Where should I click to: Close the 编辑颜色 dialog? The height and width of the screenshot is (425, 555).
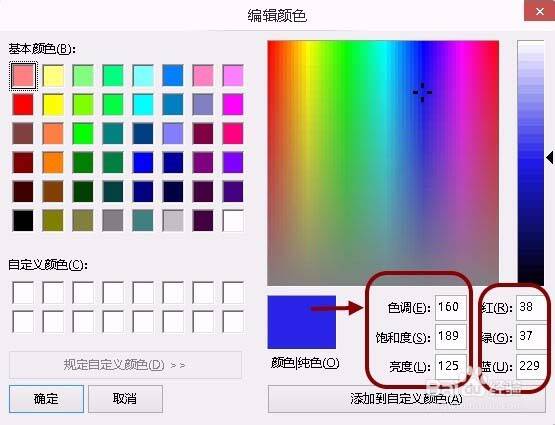[539, 11]
